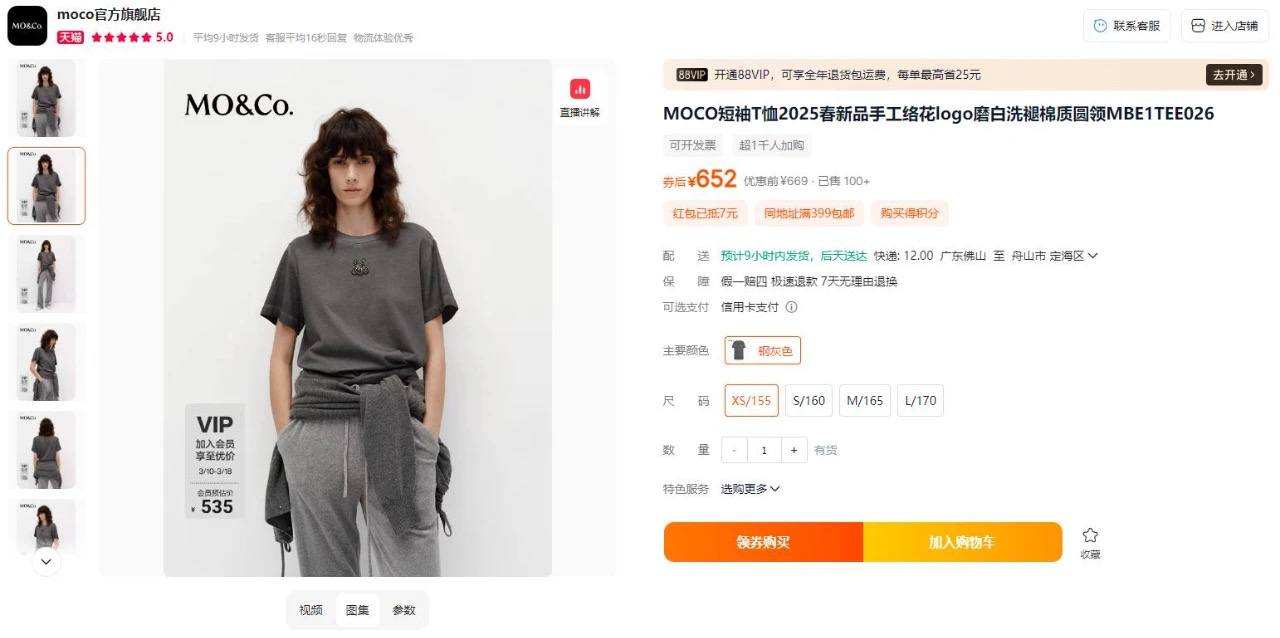The width and height of the screenshot is (1280, 638).
Task: Select size L/170
Action: (920, 401)
